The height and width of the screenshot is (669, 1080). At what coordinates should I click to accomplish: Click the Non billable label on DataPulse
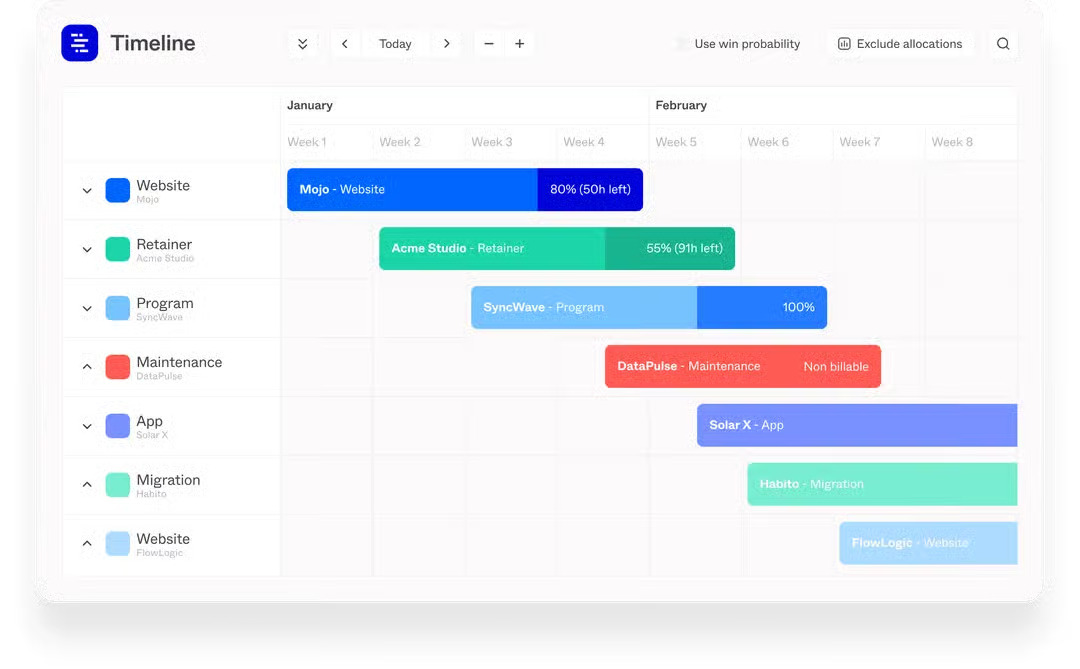835,367
